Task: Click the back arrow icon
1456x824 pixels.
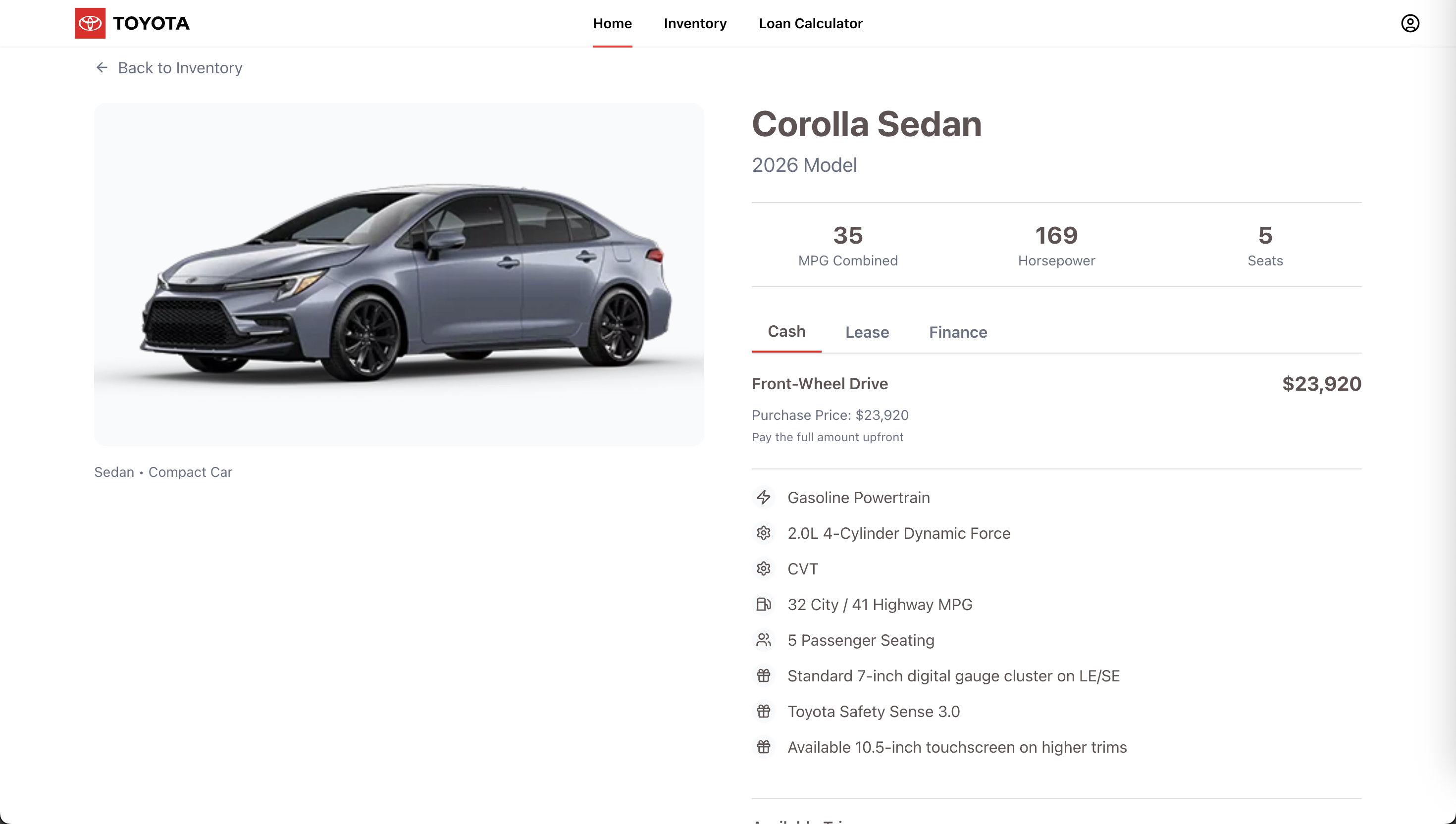Action: point(102,68)
